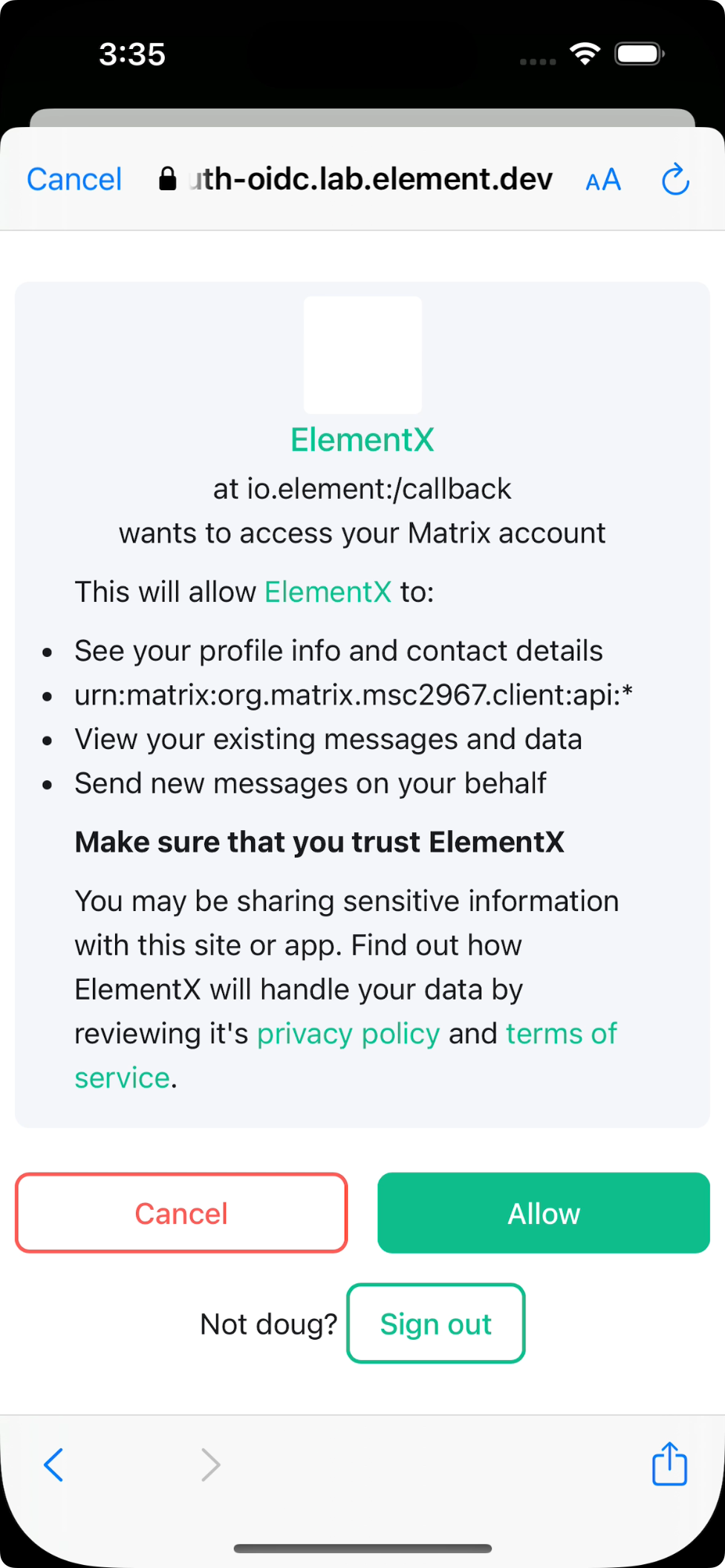Open the AA text size menu

(x=603, y=180)
